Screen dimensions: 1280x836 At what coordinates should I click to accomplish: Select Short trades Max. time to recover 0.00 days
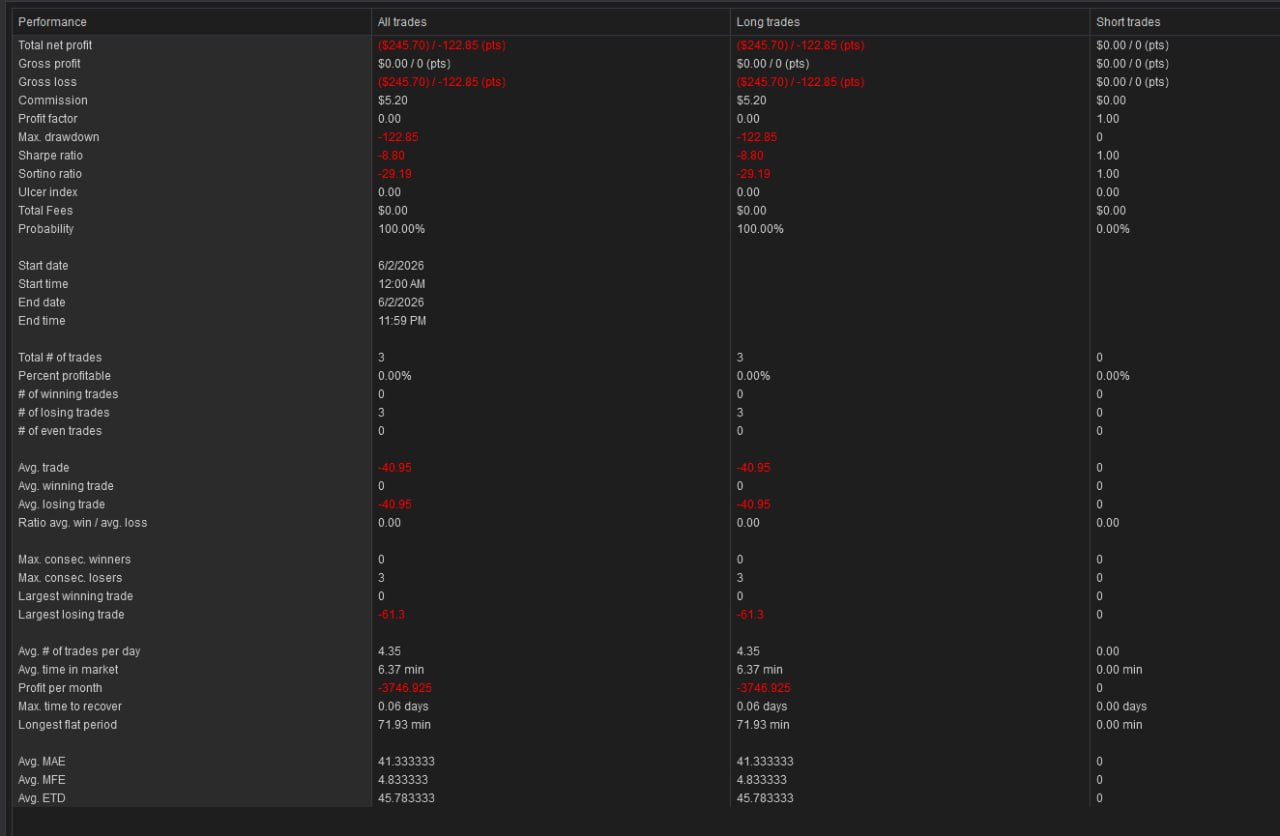tap(1121, 706)
